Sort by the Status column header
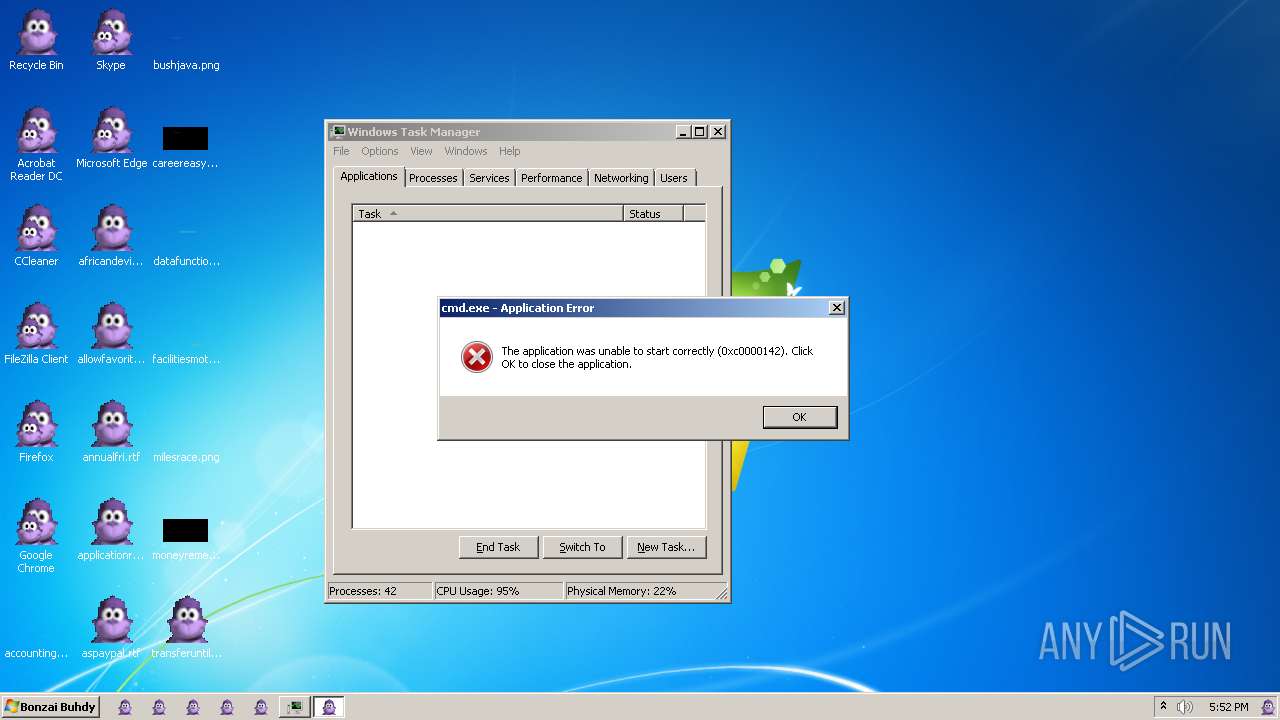 point(653,213)
